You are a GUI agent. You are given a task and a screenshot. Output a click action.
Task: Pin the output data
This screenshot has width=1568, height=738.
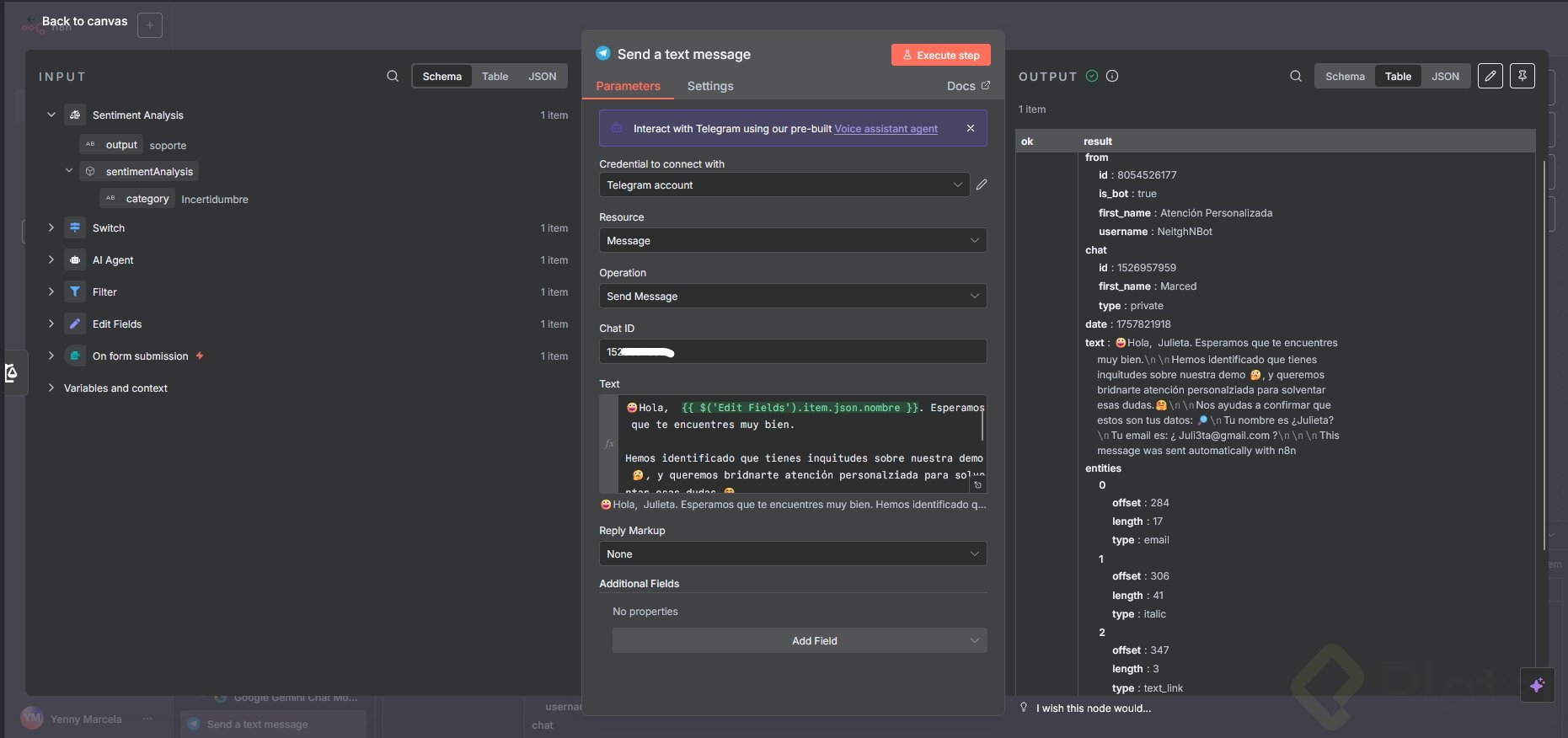point(1522,76)
